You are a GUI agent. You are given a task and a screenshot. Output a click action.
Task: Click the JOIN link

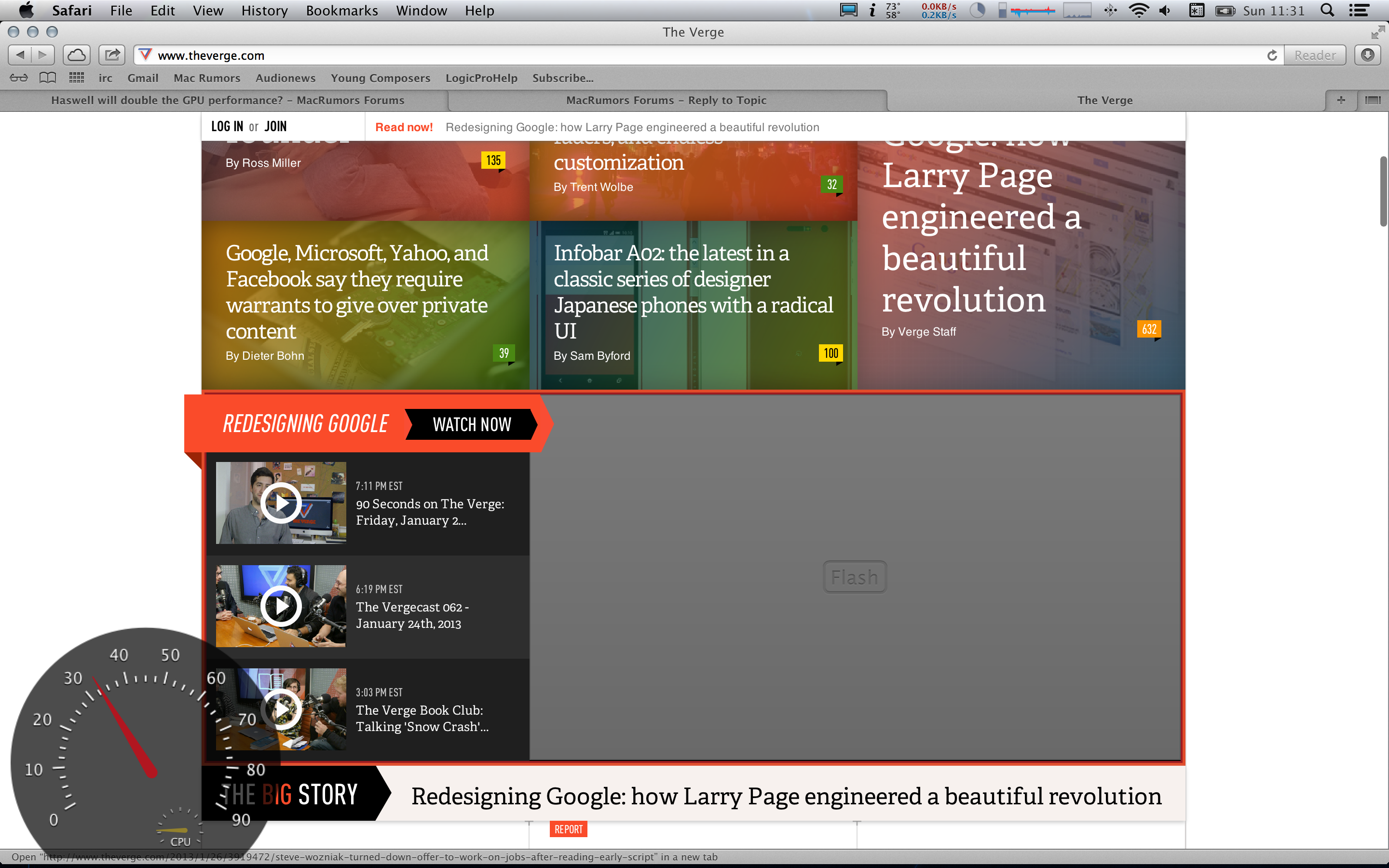[275, 126]
